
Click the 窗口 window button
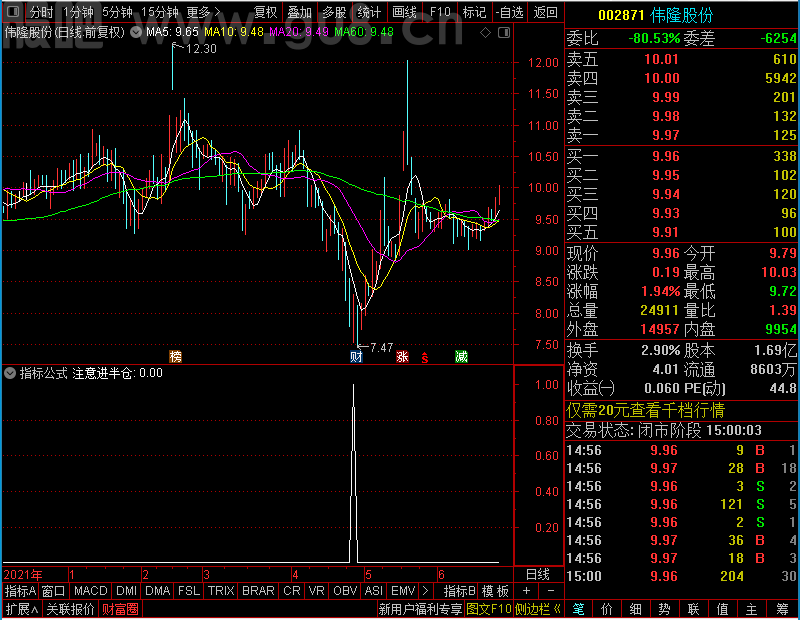(x=54, y=591)
